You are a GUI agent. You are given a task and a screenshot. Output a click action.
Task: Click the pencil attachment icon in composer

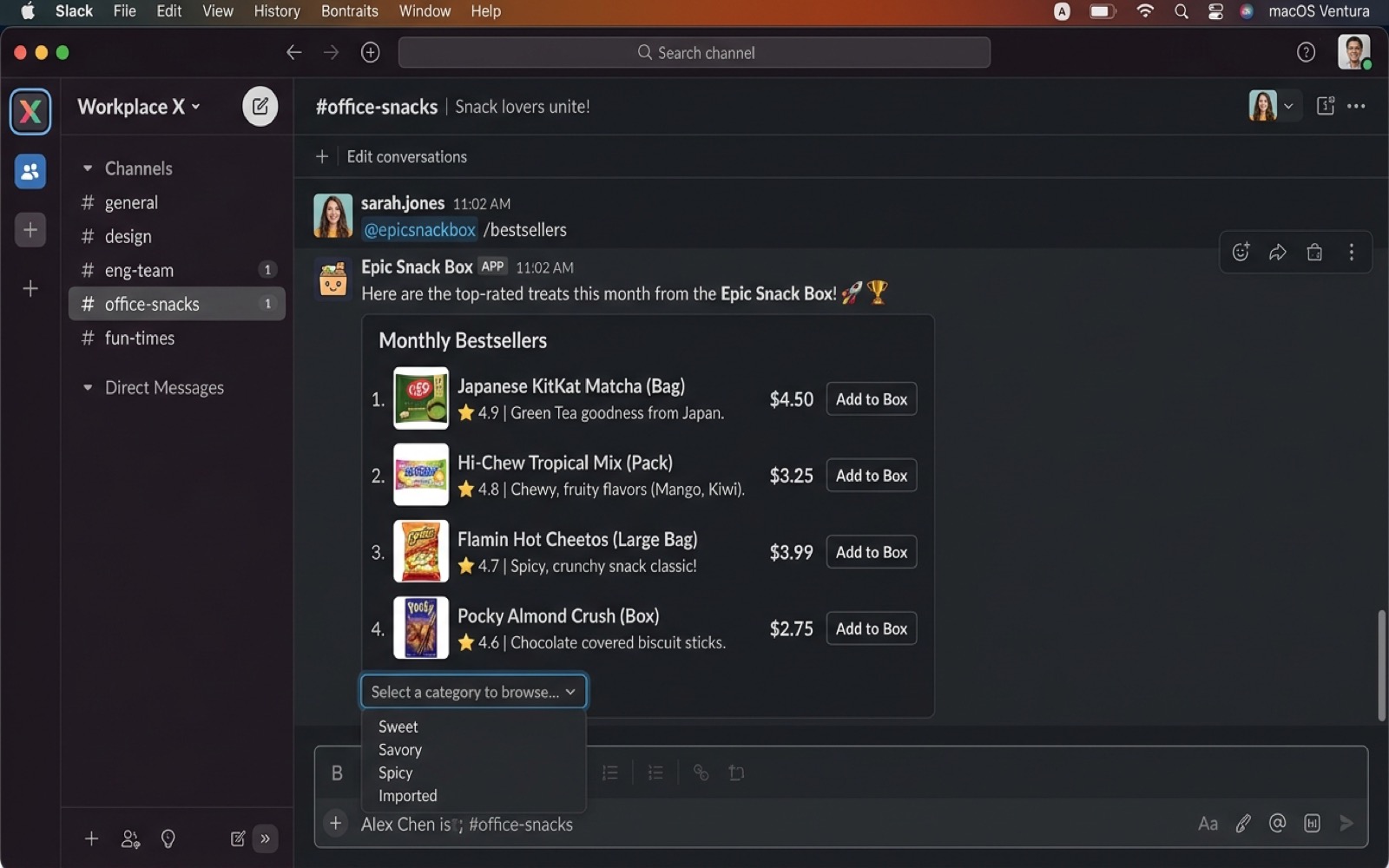(x=1243, y=824)
